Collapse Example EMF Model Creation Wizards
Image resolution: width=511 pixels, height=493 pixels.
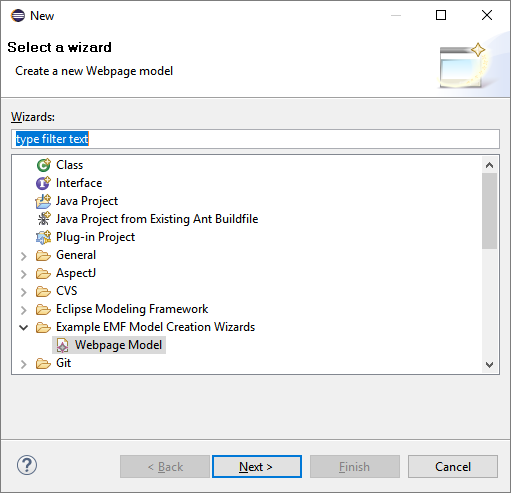coord(23,327)
